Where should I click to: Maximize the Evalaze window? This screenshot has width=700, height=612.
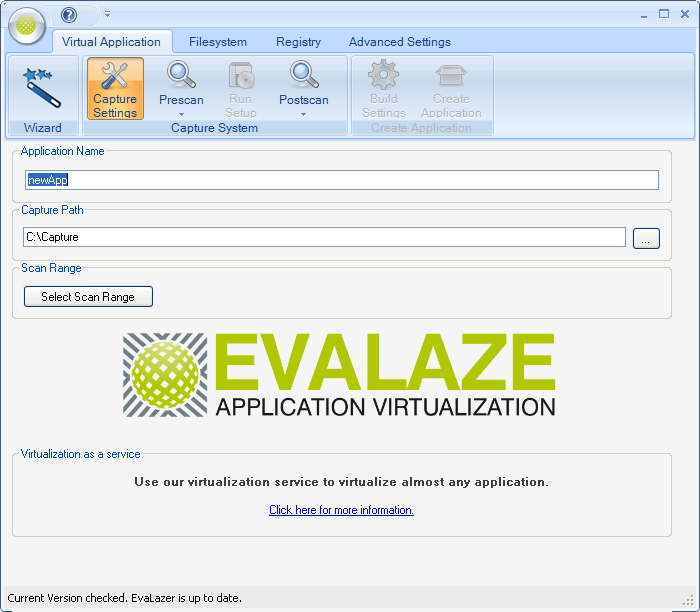664,14
